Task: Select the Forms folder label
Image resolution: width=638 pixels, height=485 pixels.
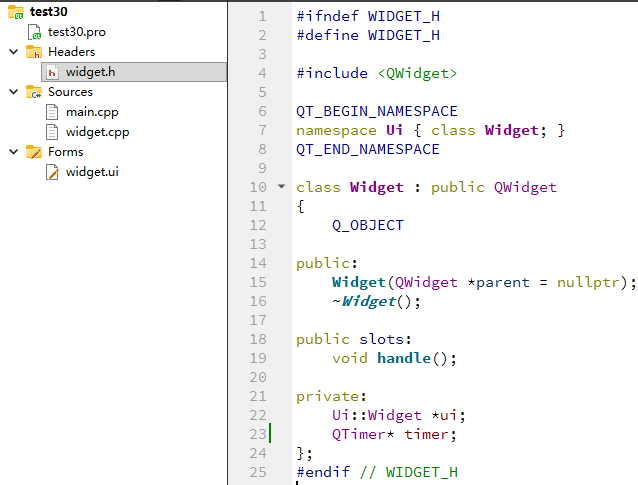Action: click(x=66, y=152)
